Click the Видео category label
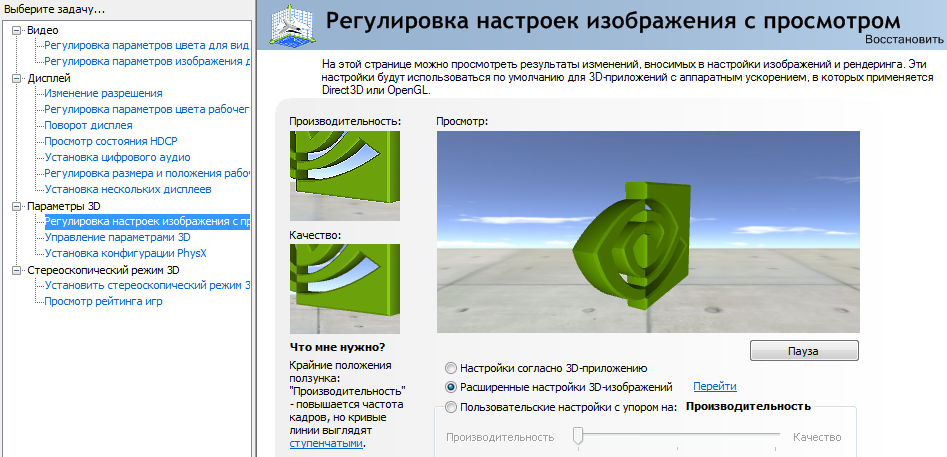947x457 pixels. (x=43, y=30)
